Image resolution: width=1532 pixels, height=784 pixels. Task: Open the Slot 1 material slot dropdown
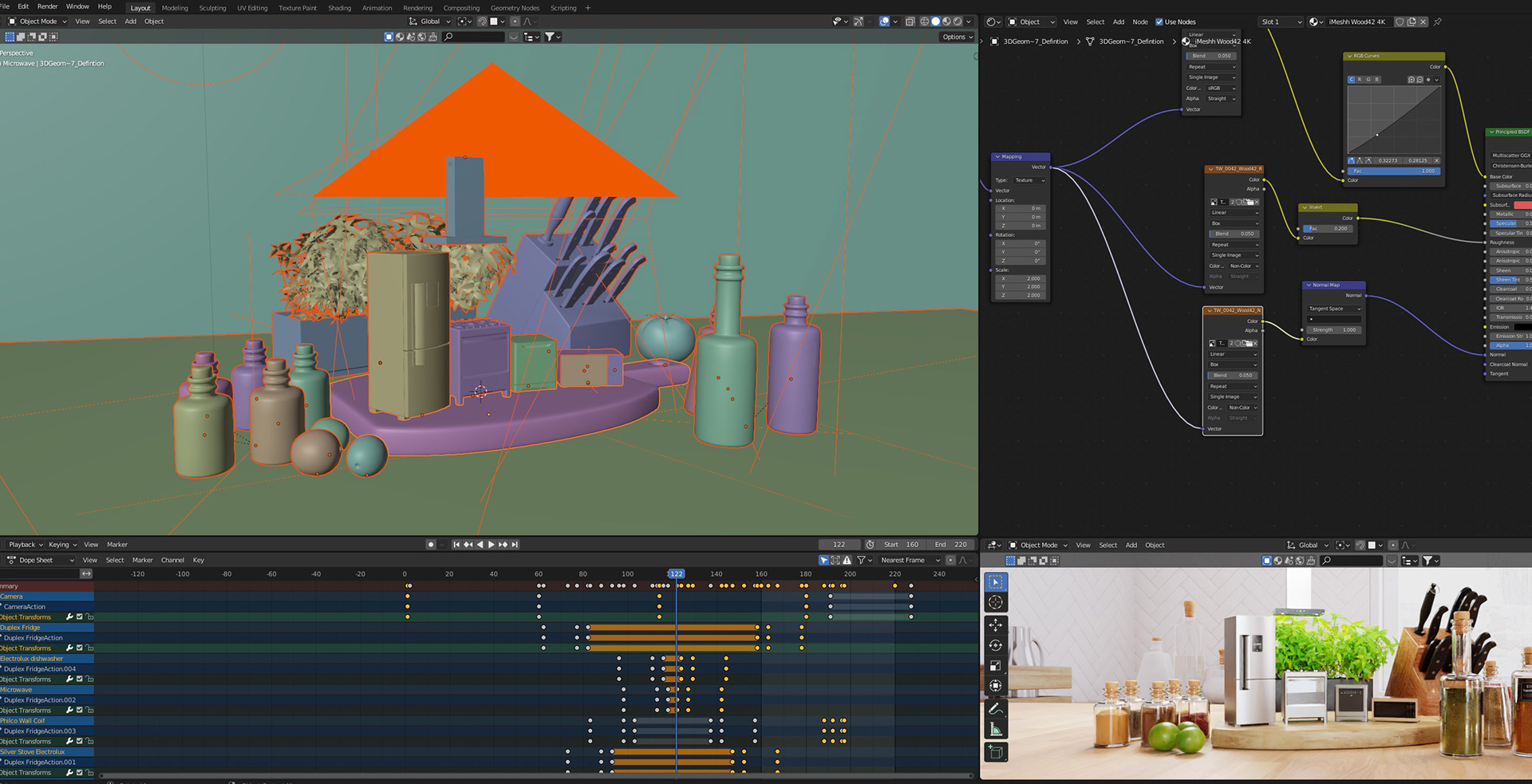pos(1281,22)
